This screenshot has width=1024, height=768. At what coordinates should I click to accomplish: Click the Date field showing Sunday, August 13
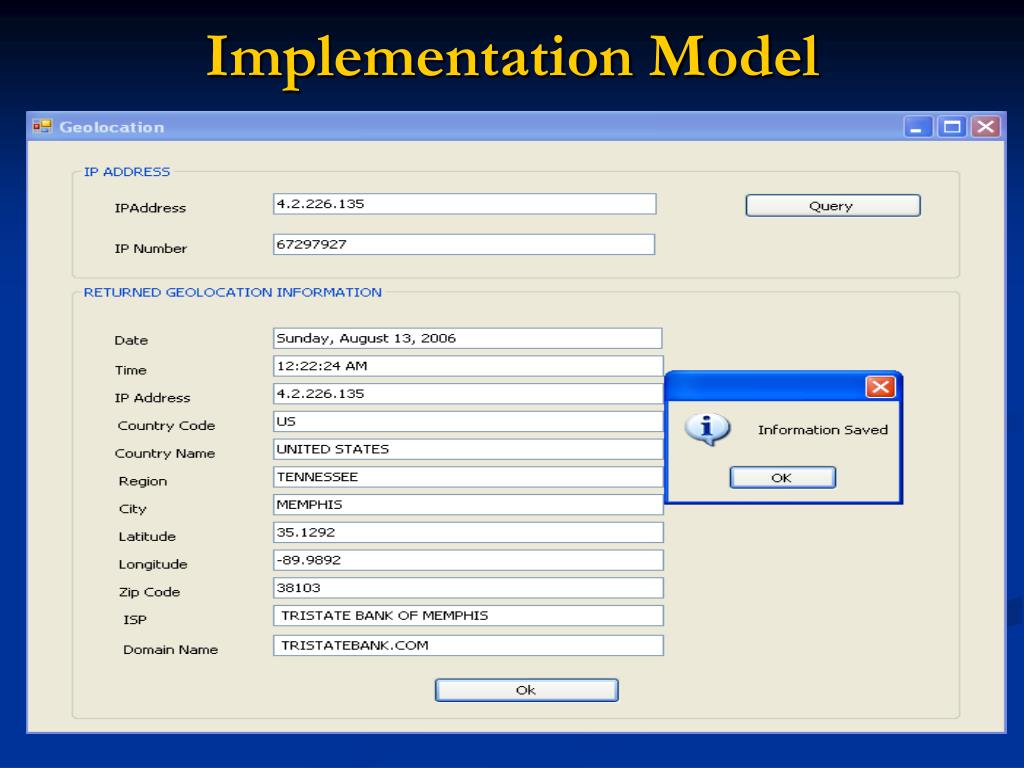click(x=468, y=338)
